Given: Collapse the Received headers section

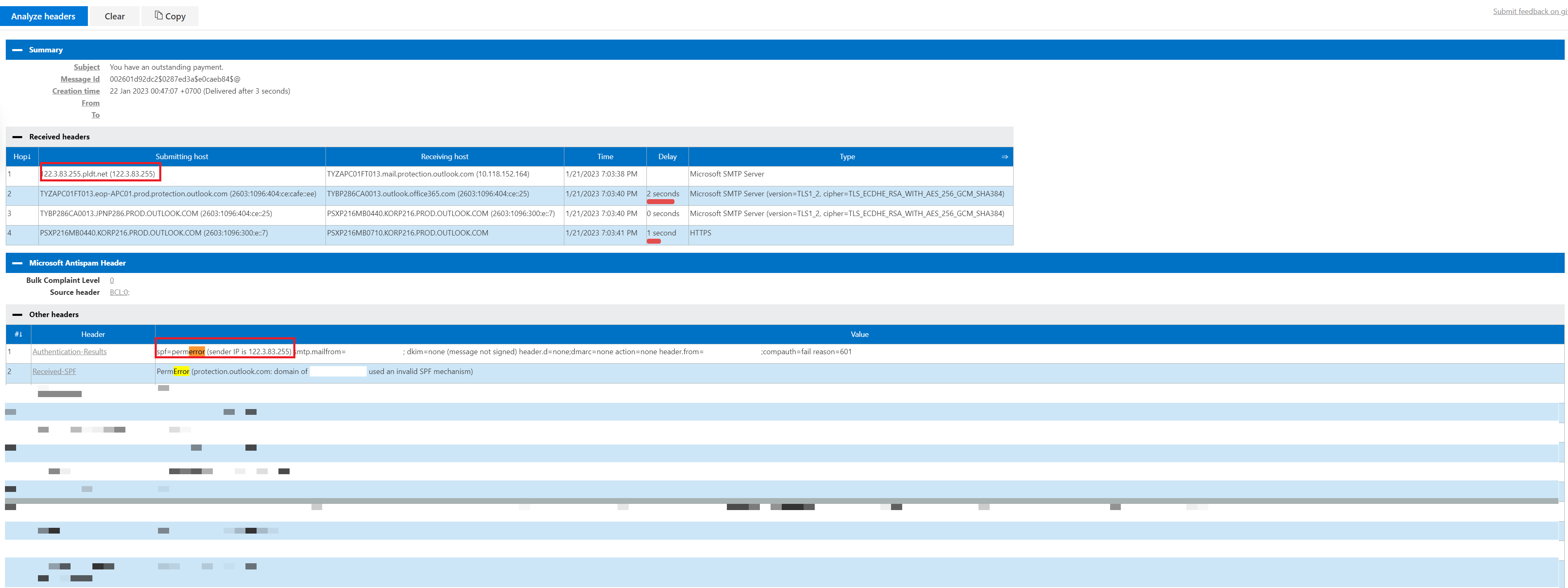Looking at the screenshot, I should pos(17,137).
